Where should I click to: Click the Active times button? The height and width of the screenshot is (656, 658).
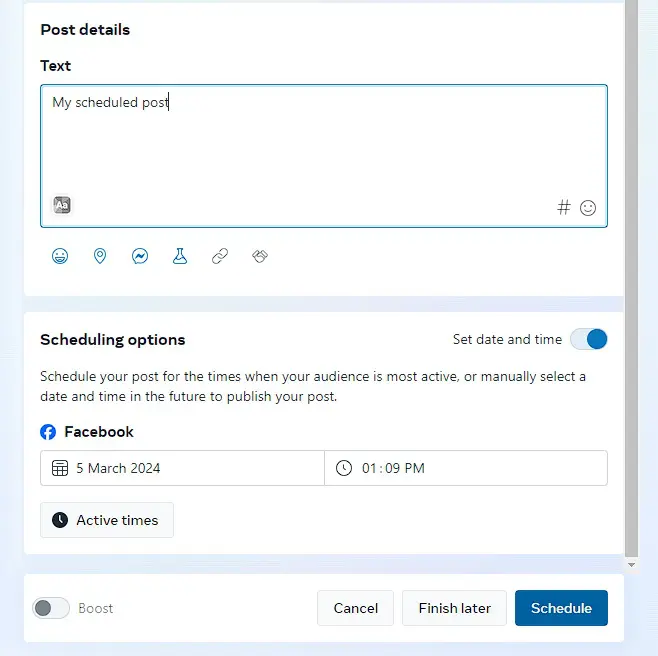pos(107,520)
